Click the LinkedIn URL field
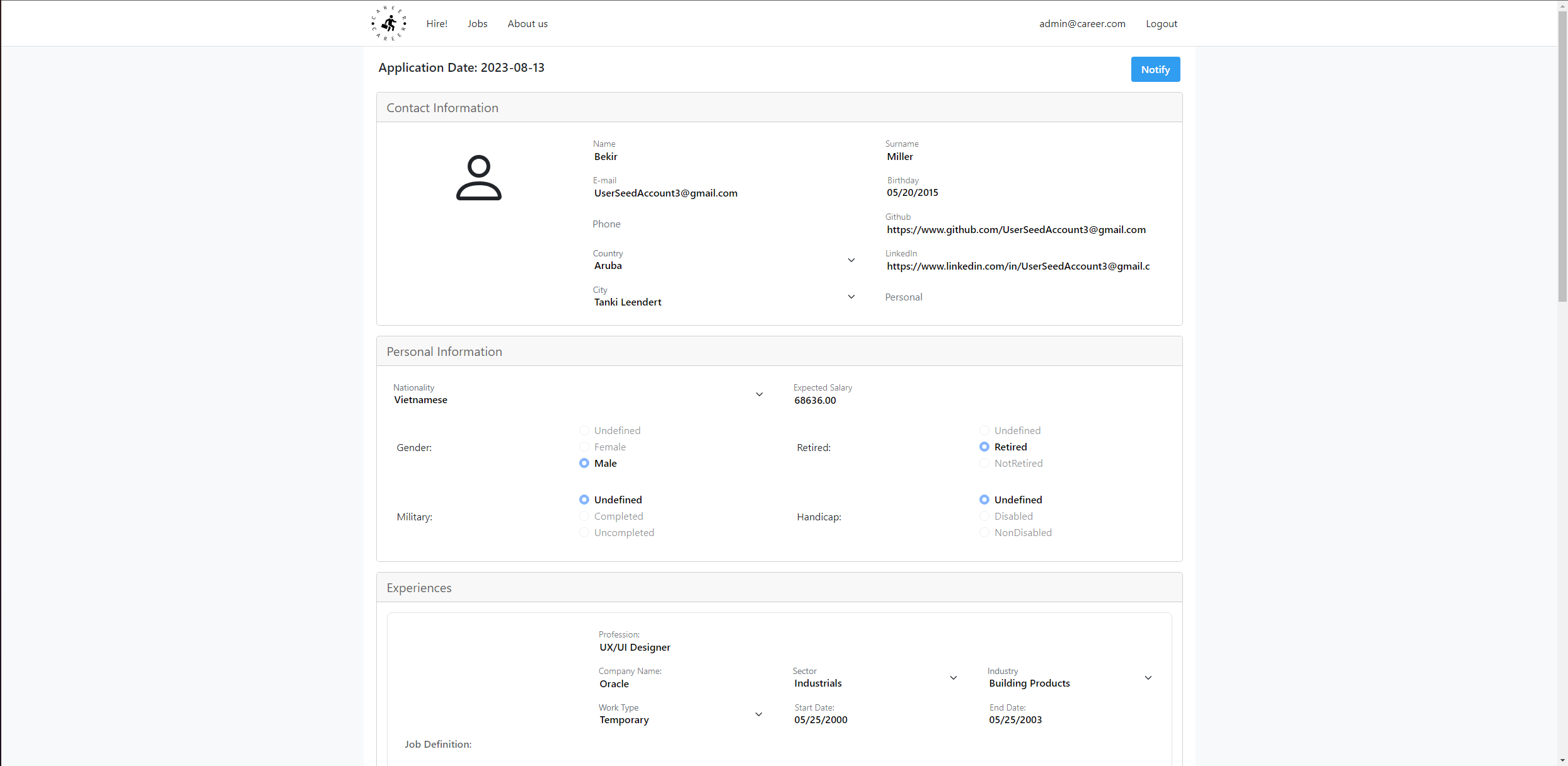Screen dimensions: 1568x766 pyautogui.click(x=1018, y=260)
